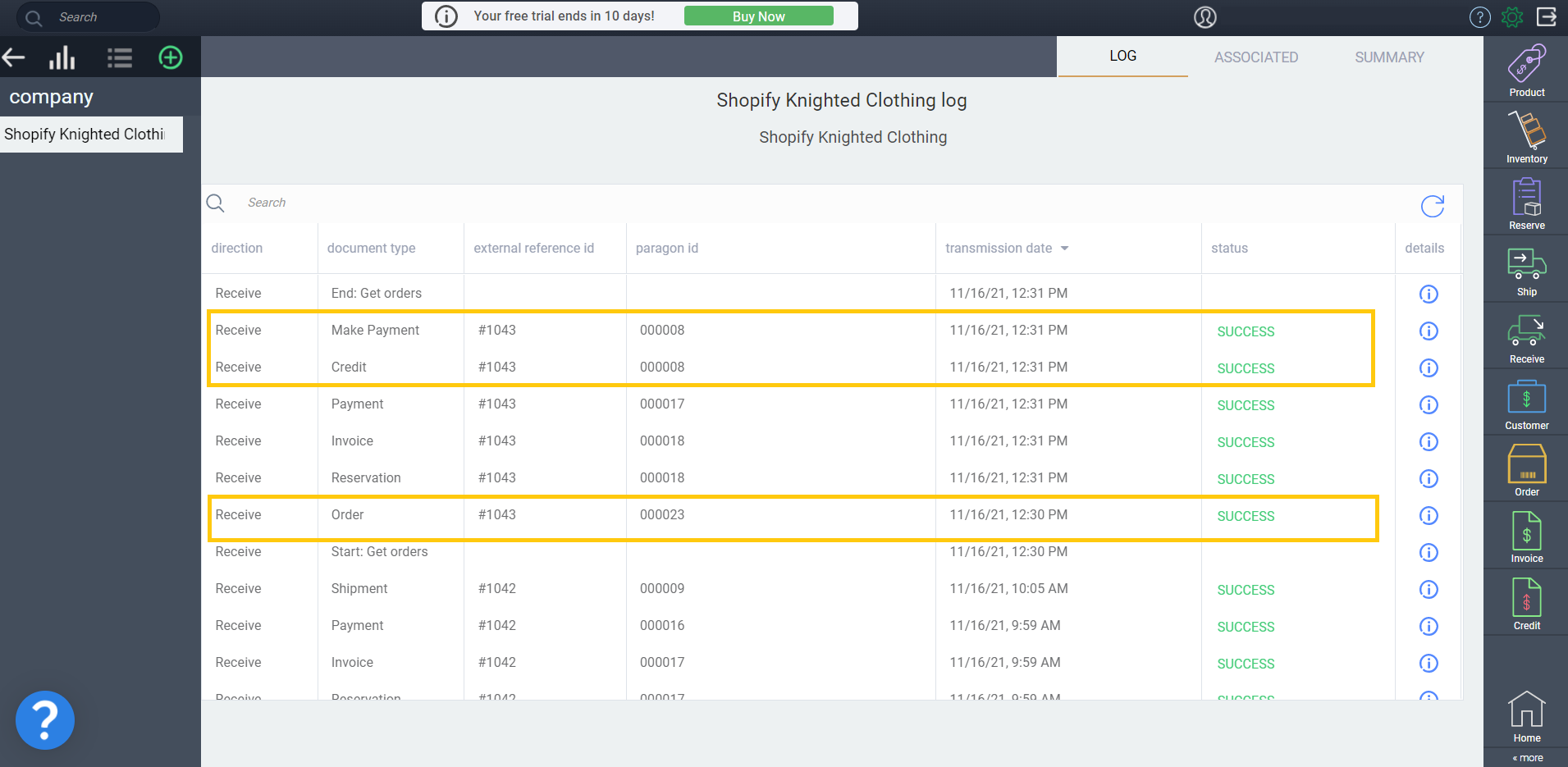Image resolution: width=1568 pixels, height=767 pixels.
Task: Collapse sidebar with « more link
Action: tap(1528, 758)
